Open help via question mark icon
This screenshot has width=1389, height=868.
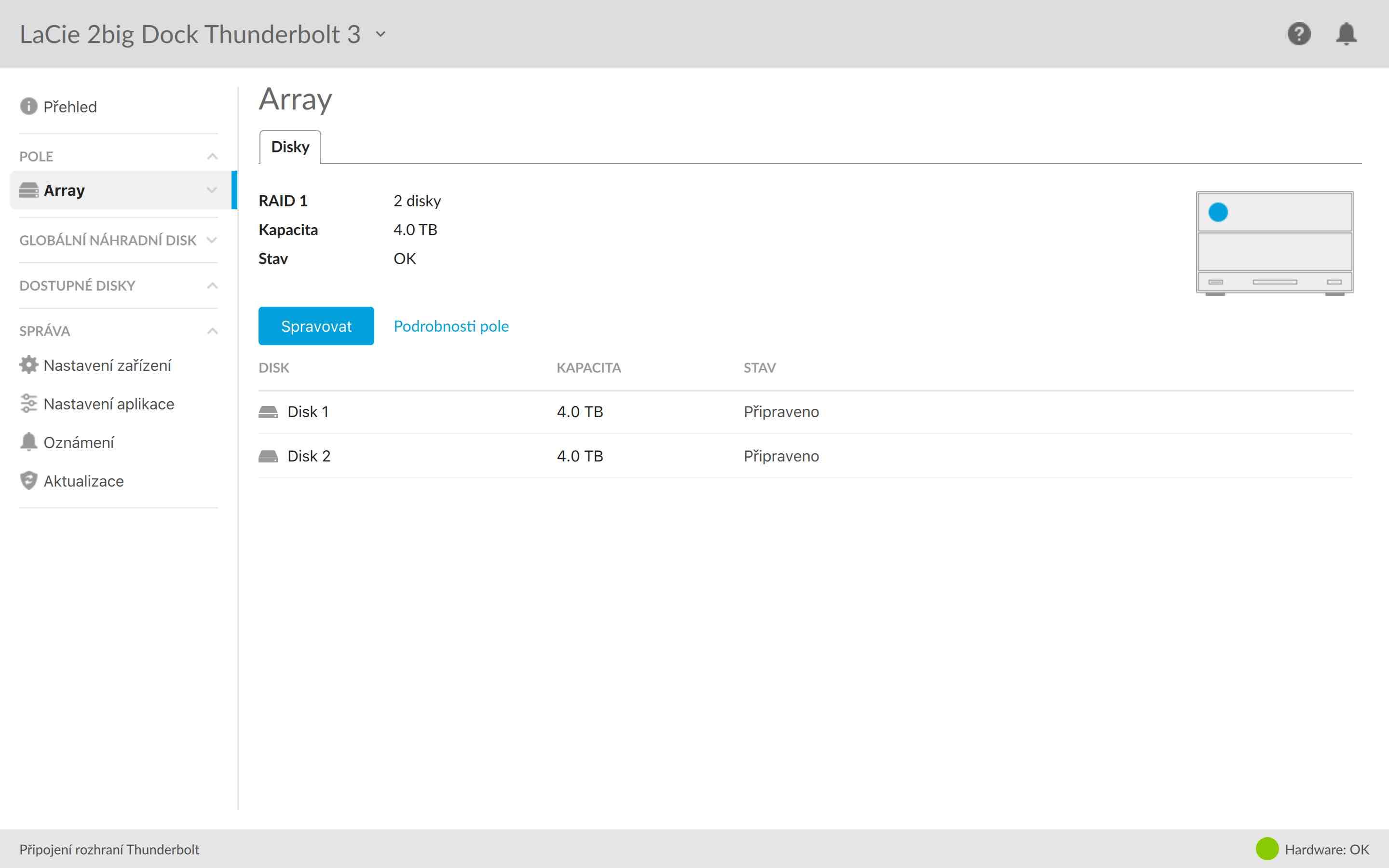pos(1298,34)
